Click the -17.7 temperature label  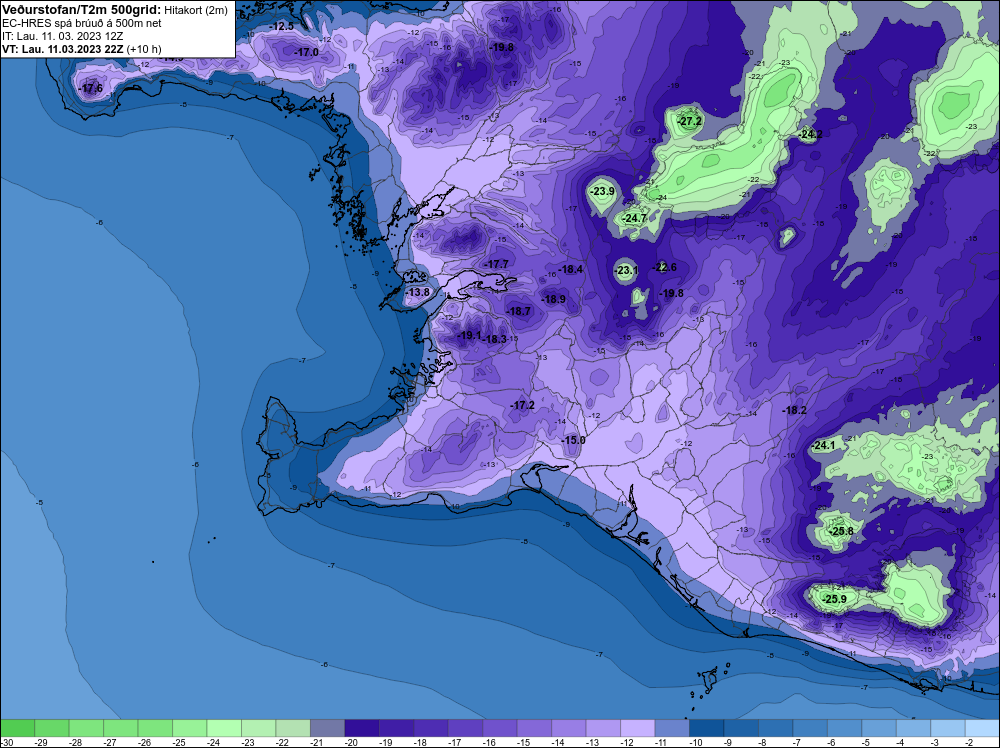[x=497, y=264]
